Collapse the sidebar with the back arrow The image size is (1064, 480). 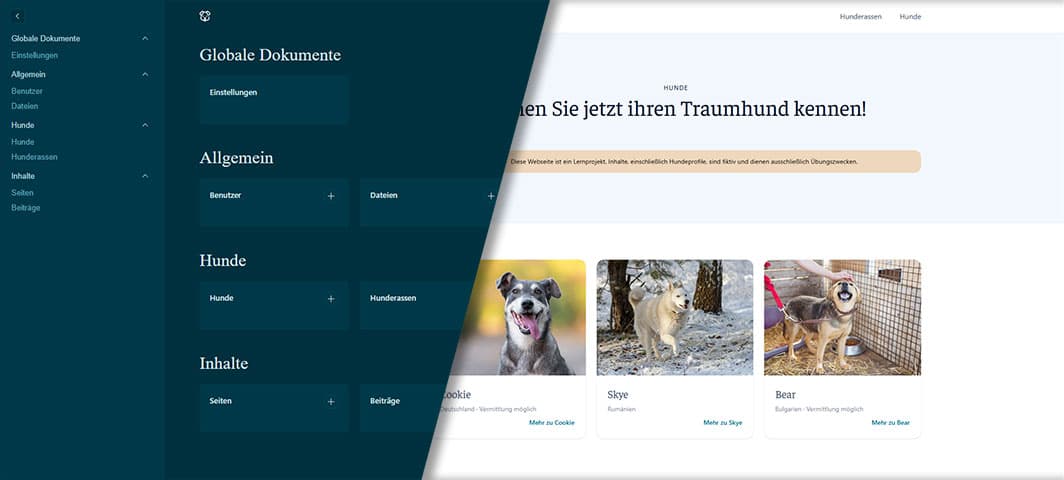click(x=17, y=16)
